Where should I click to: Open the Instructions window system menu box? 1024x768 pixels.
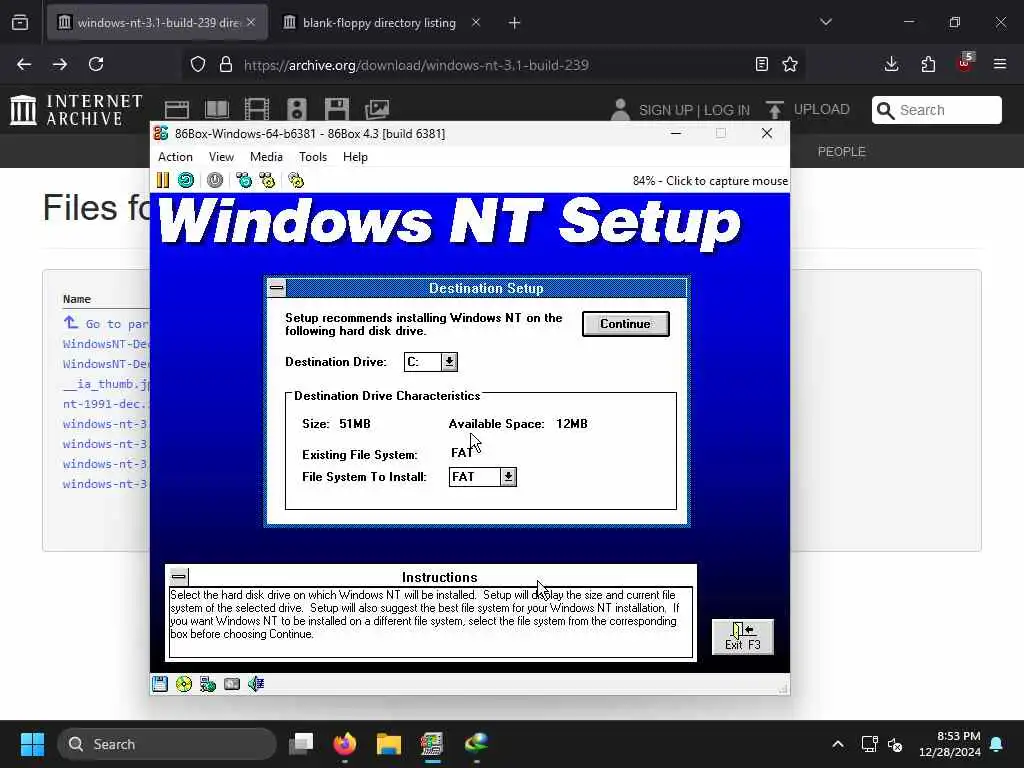(178, 577)
